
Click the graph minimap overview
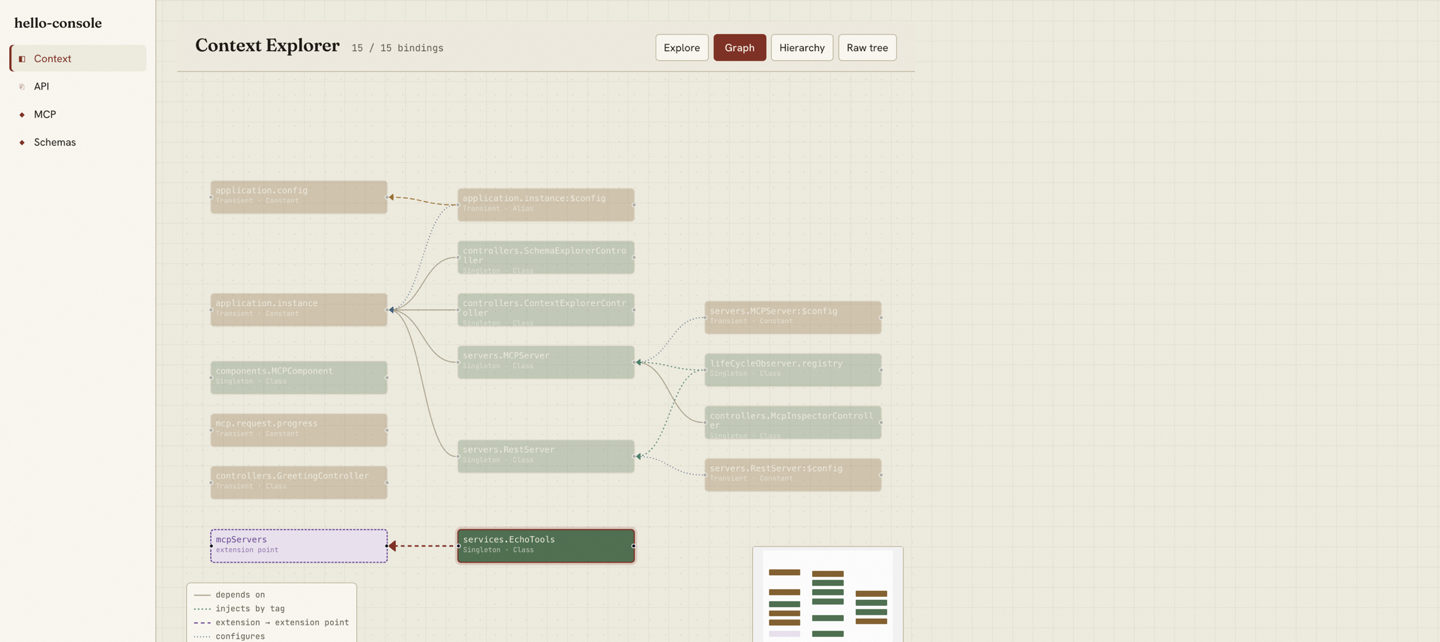(828, 594)
